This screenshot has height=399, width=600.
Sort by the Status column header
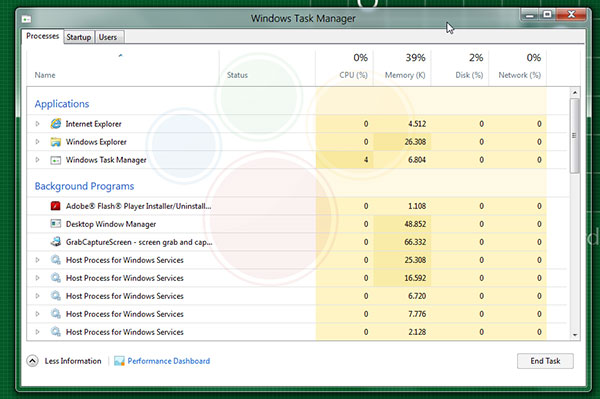(237, 75)
